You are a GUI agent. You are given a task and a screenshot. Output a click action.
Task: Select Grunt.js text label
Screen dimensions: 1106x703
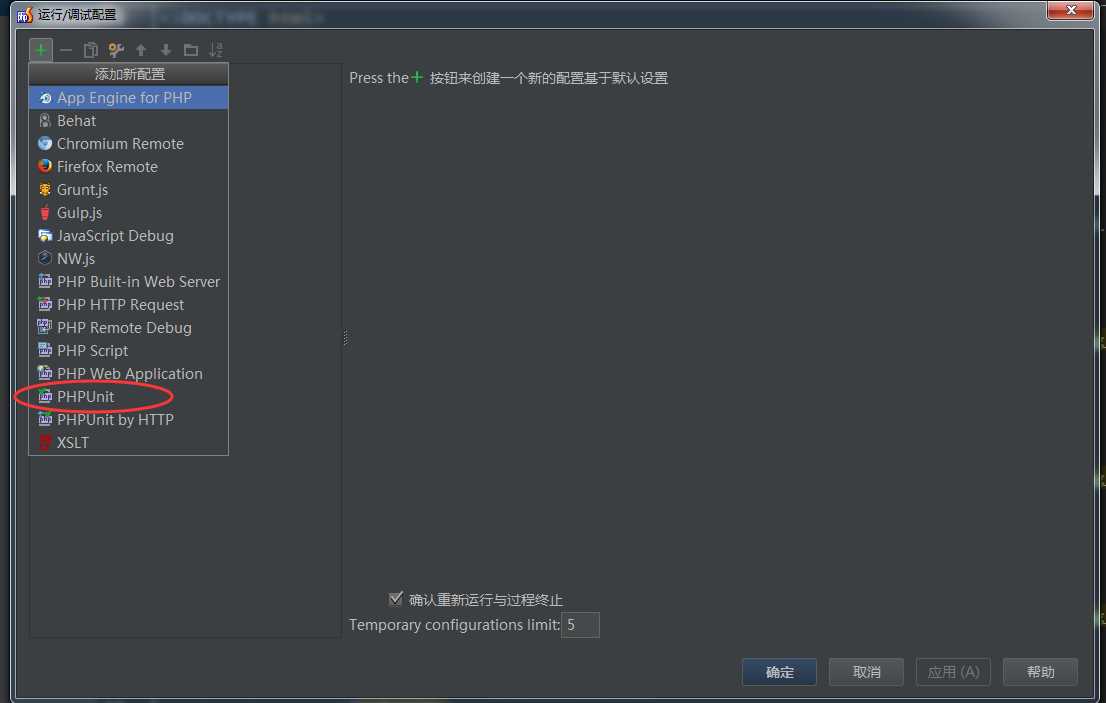point(83,190)
